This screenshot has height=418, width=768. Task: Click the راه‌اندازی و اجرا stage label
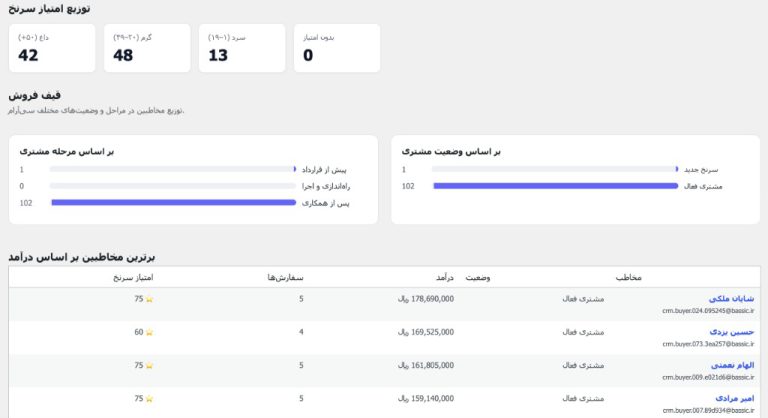pos(326,186)
